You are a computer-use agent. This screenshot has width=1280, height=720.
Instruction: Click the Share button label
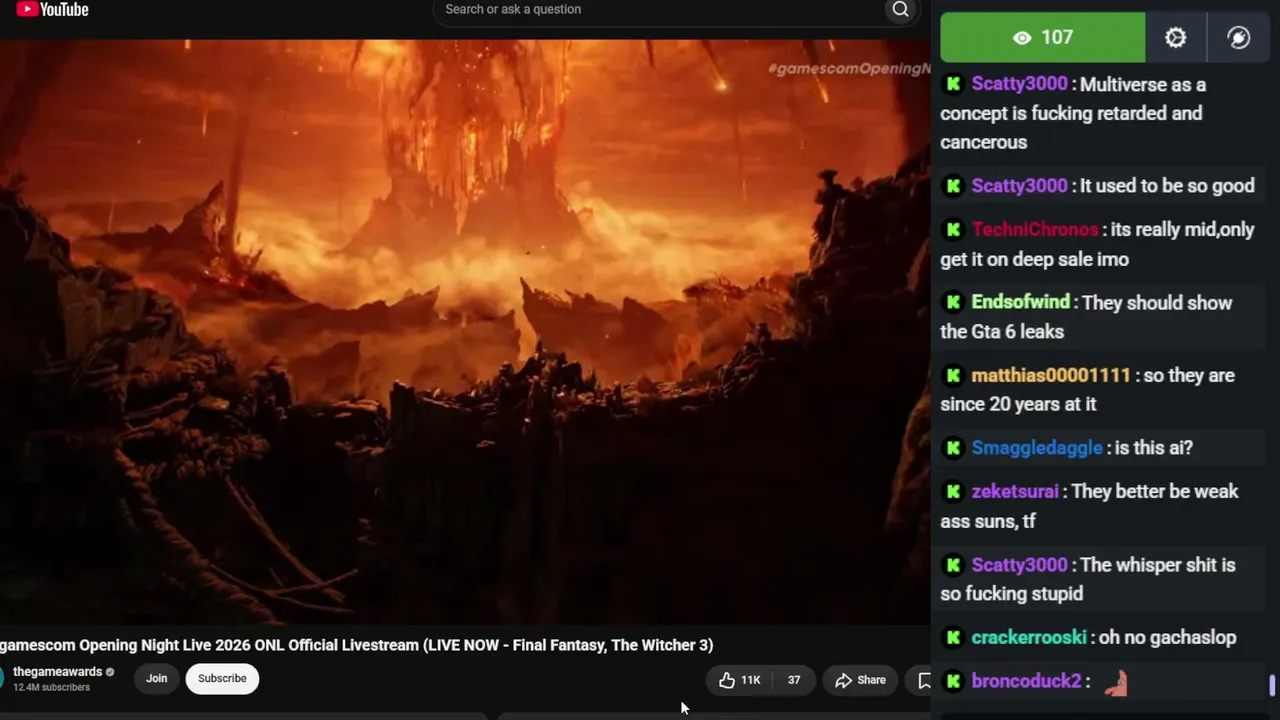click(871, 680)
